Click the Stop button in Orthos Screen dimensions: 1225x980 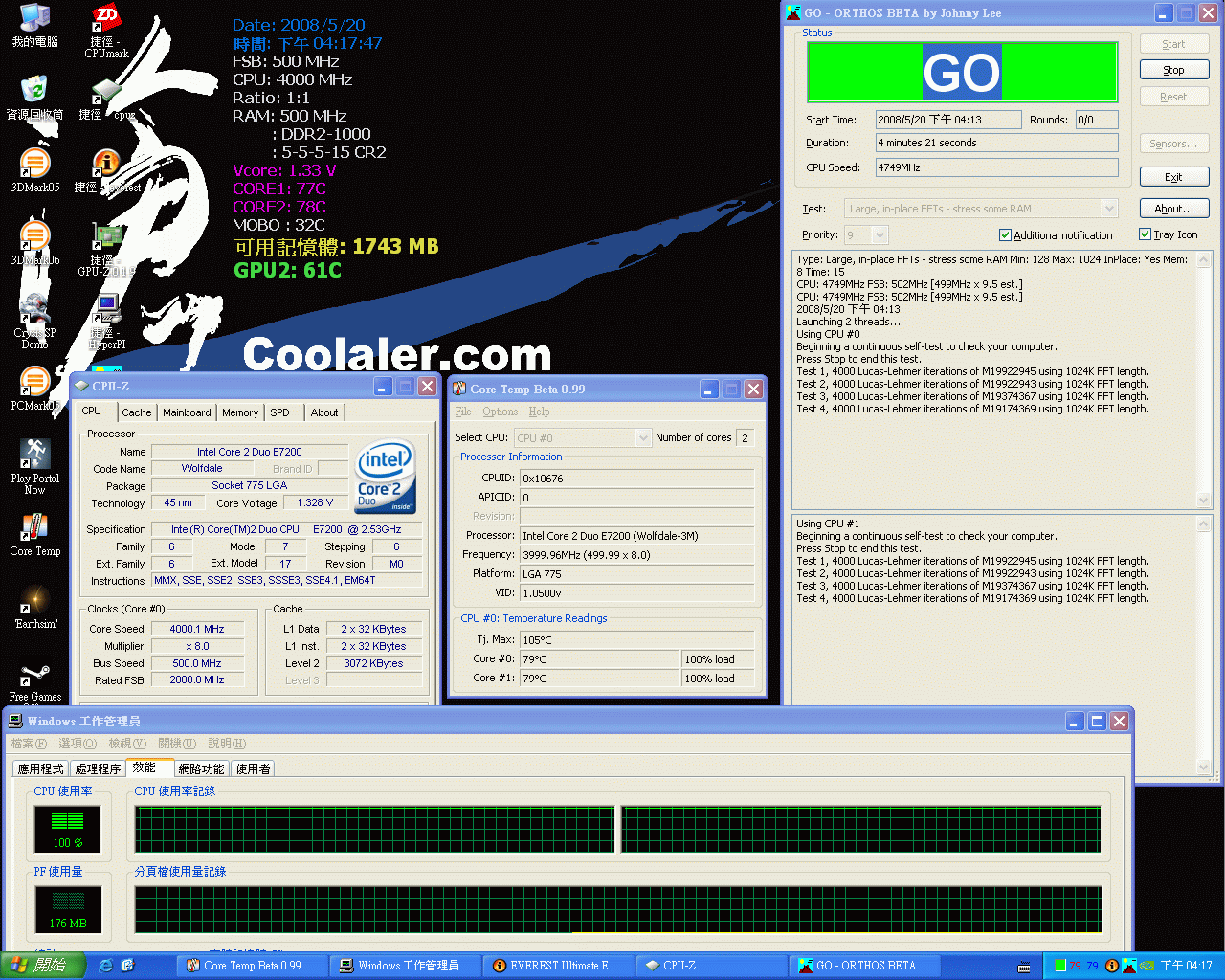pyautogui.click(x=1174, y=70)
